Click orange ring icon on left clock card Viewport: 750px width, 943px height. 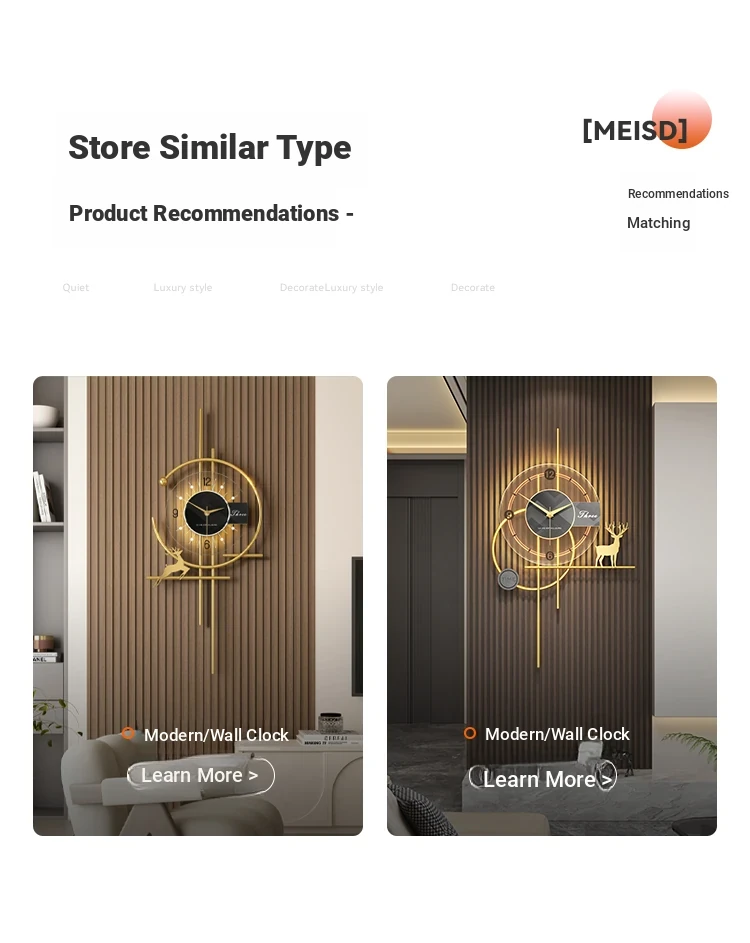coord(128,733)
